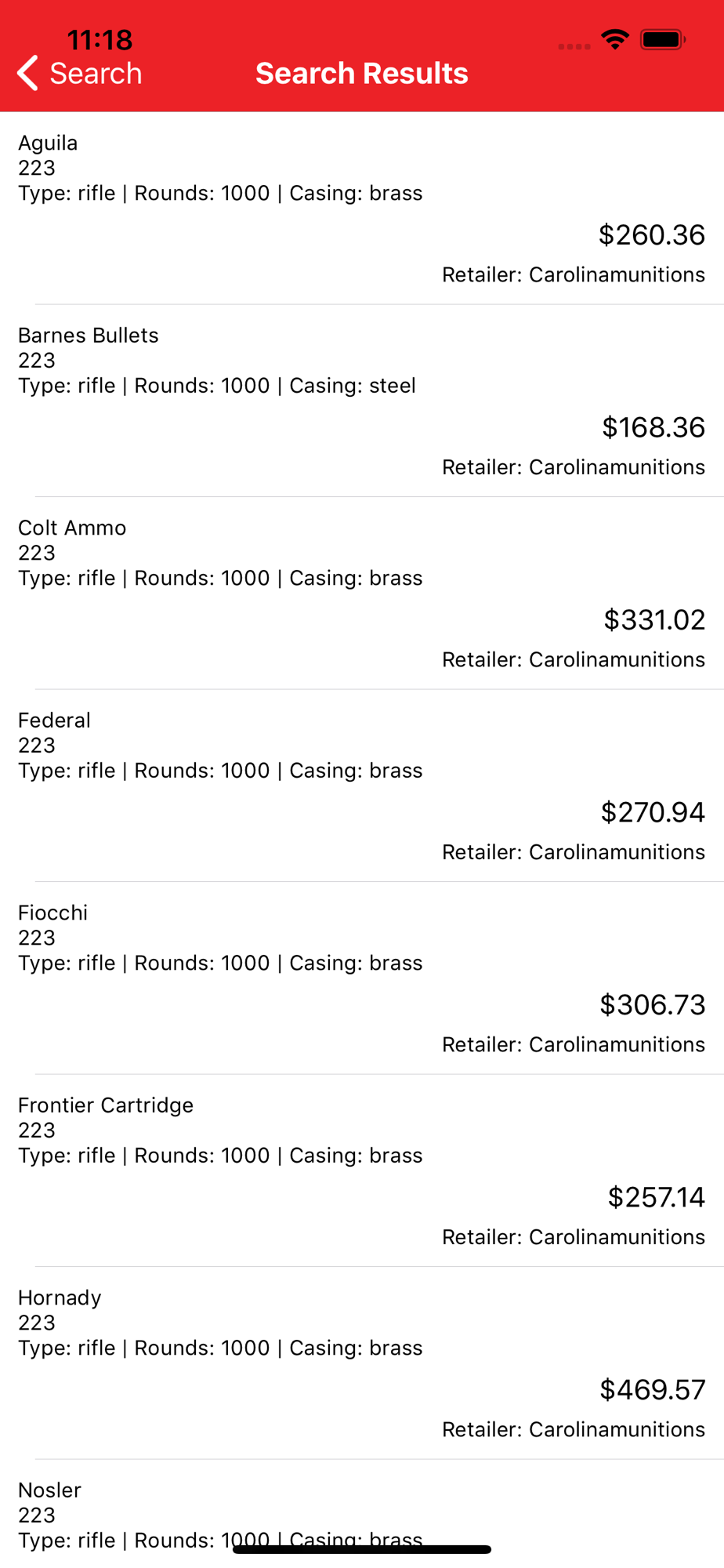Go back to Search
Viewport: 724px width, 1568px height.
pyautogui.click(x=79, y=73)
